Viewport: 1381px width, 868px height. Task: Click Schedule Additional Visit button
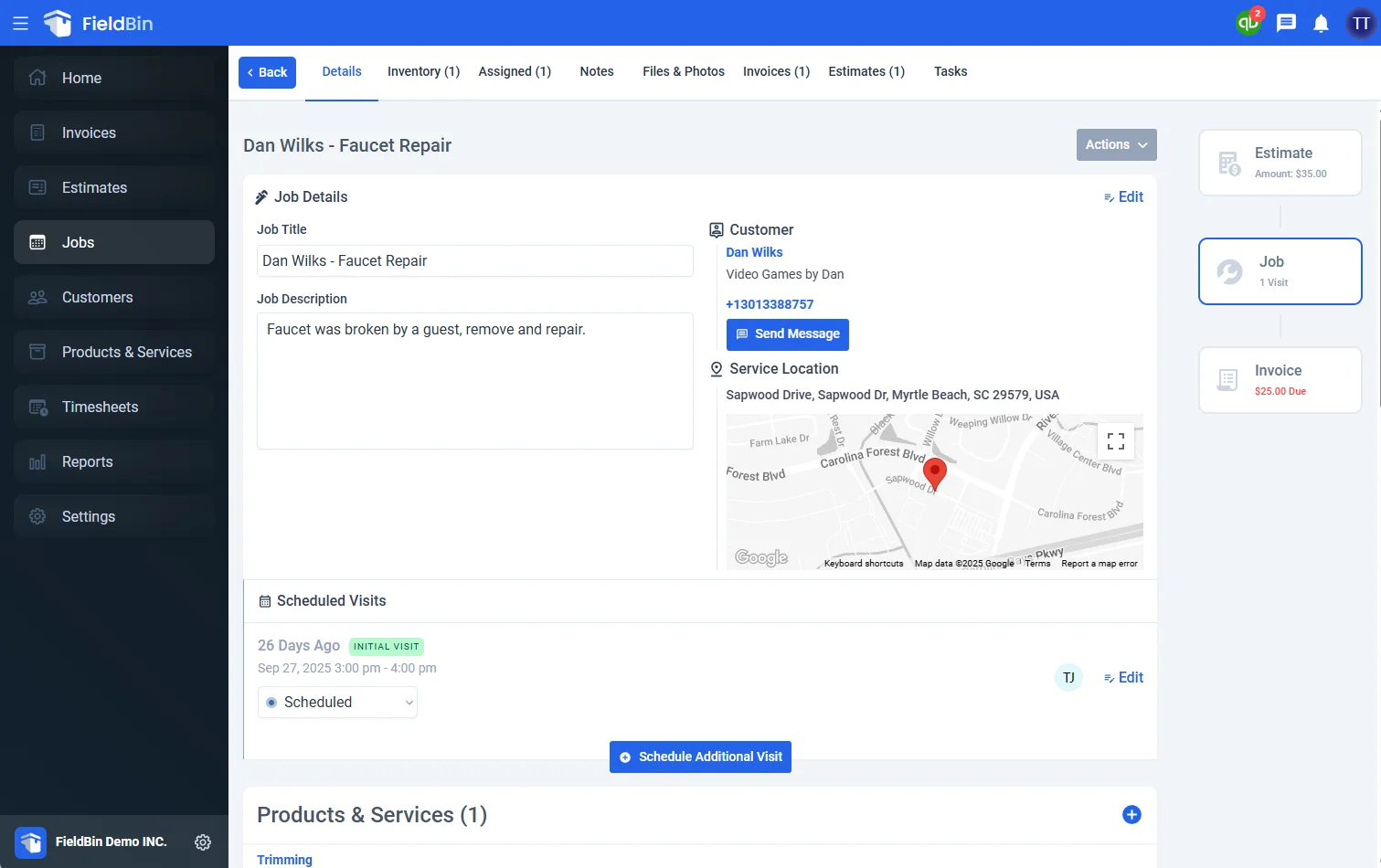point(700,757)
